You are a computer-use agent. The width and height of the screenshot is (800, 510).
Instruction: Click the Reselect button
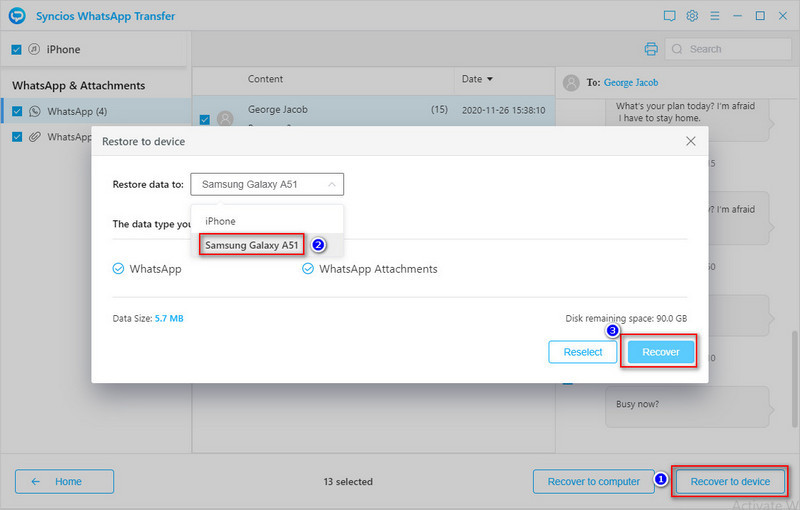[x=583, y=352]
